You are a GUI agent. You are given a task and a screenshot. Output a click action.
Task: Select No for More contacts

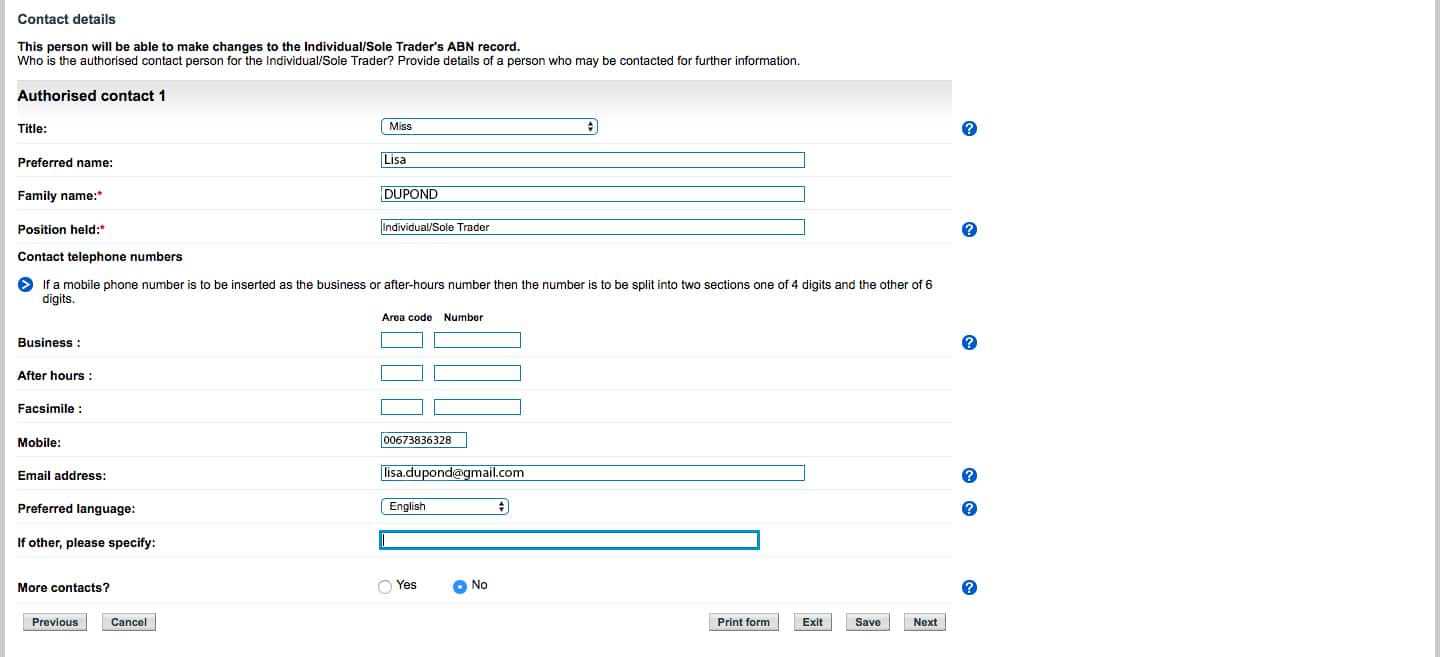[460, 587]
